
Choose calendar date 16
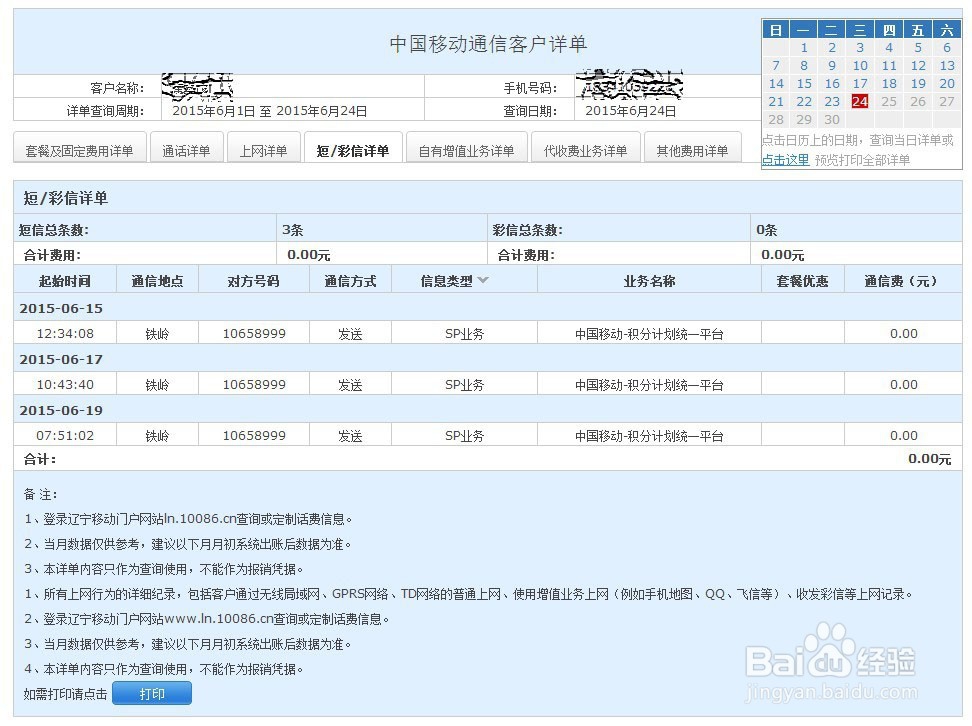pyautogui.click(x=832, y=84)
